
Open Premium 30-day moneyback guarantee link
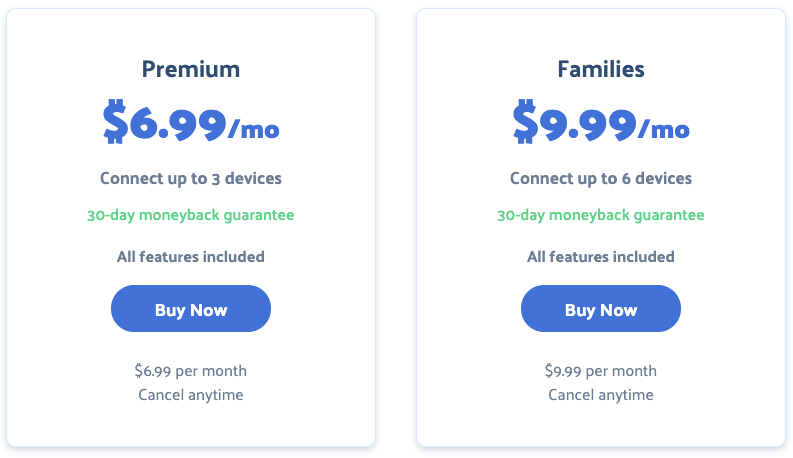[191, 215]
